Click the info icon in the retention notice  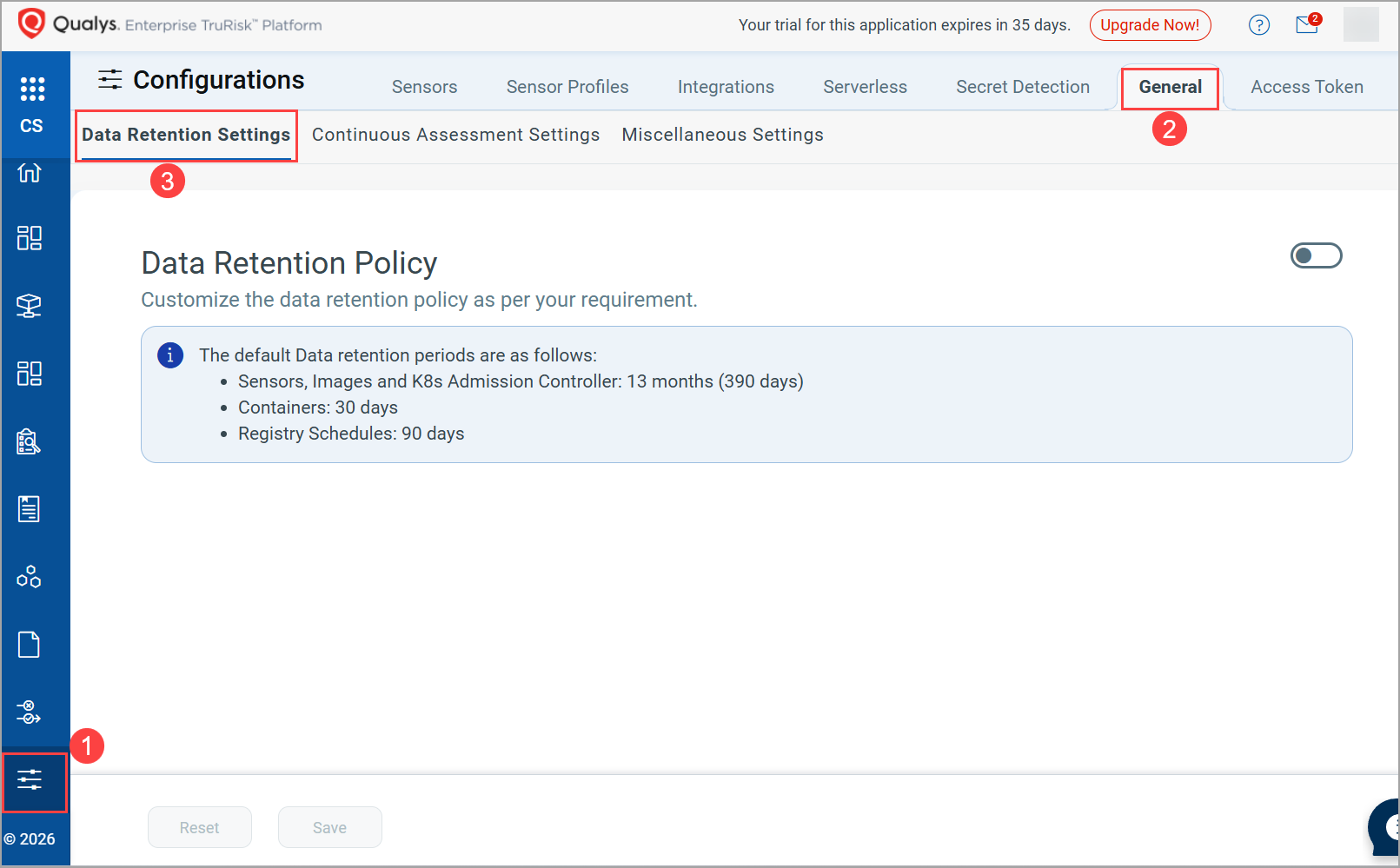[169, 354]
